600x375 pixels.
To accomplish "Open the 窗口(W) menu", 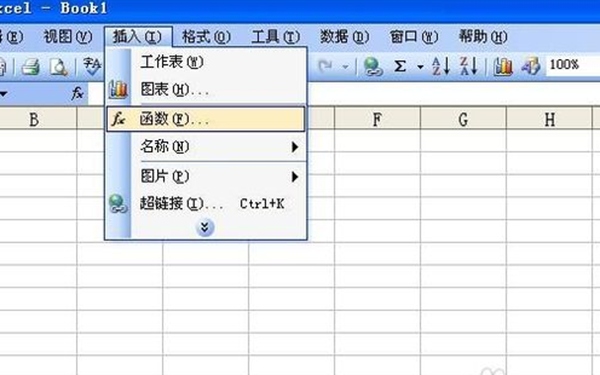I will pos(414,37).
